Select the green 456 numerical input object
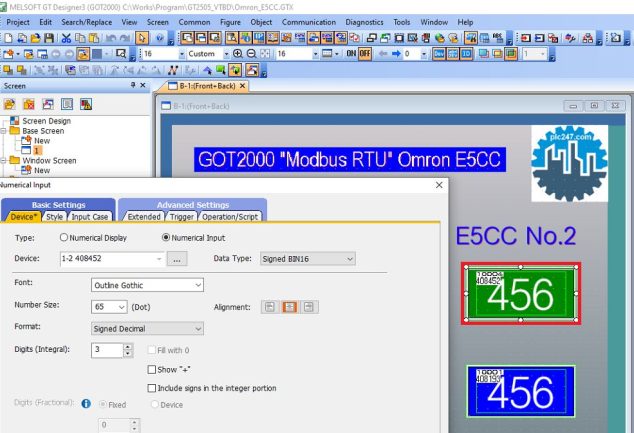The height and width of the screenshot is (433, 634). [x=521, y=294]
